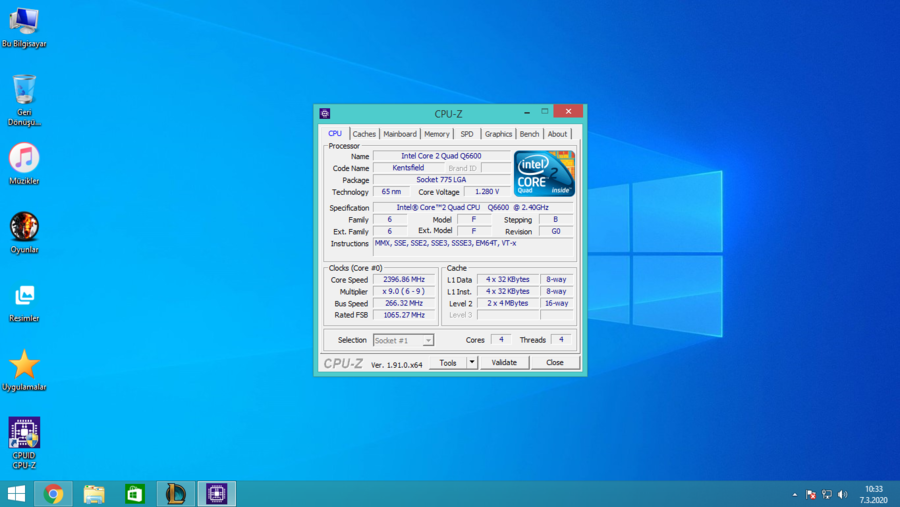Screen dimensions: 900x507
Task: Click the CPU-Z title bar app icon
Action: 325,113
